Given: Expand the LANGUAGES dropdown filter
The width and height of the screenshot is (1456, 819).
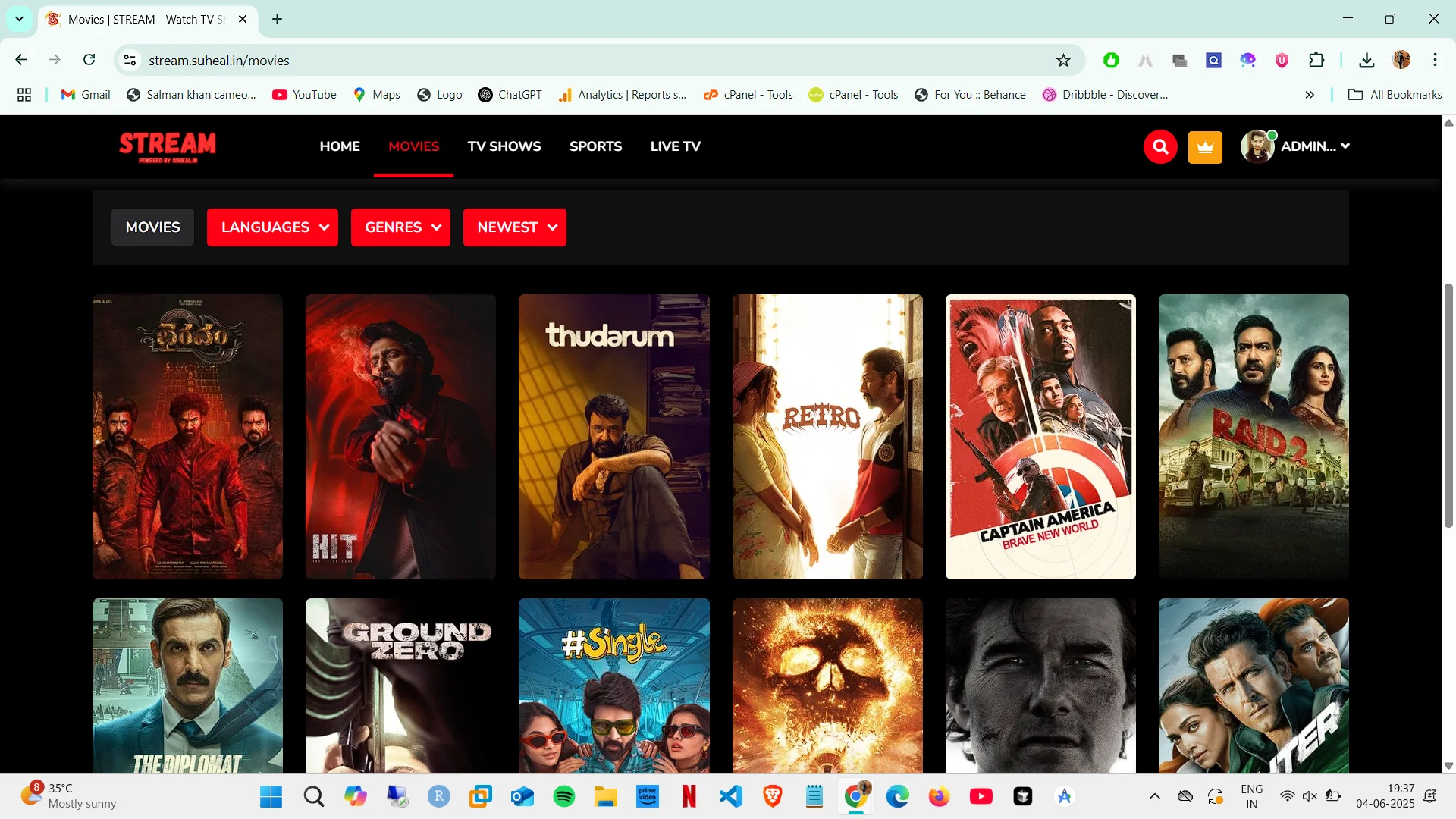Looking at the screenshot, I should pos(272,227).
